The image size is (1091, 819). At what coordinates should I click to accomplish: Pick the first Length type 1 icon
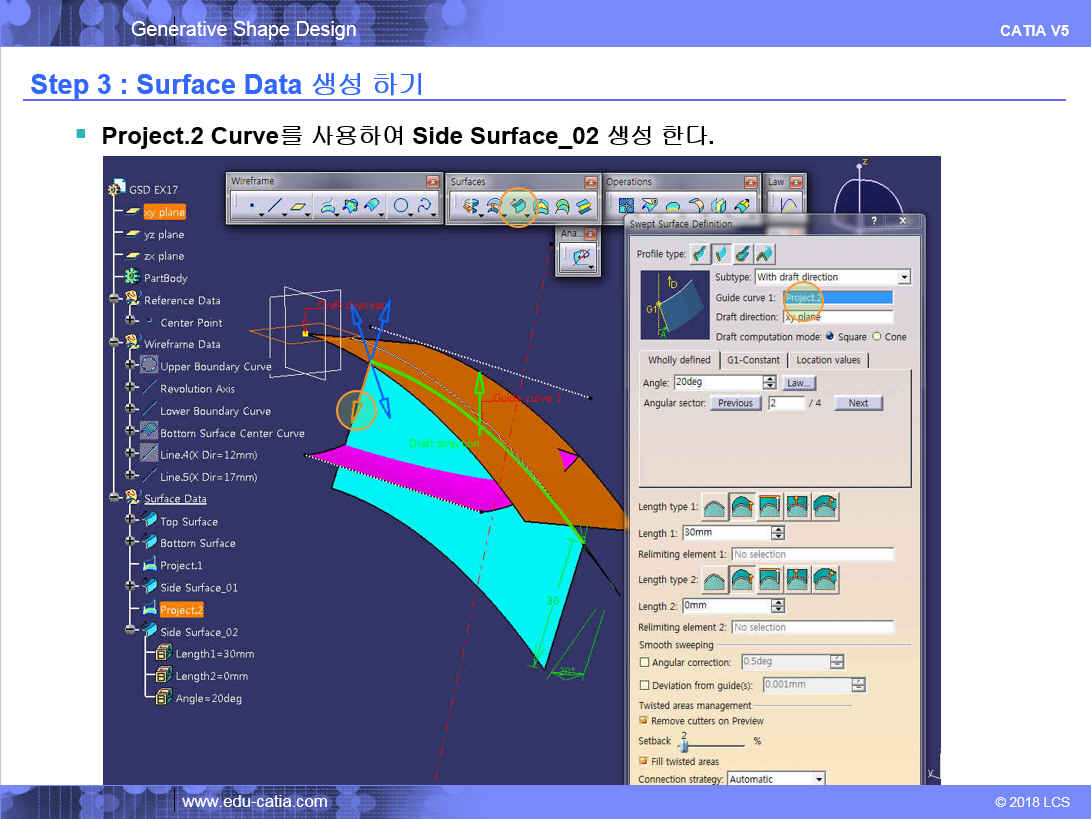tap(715, 508)
